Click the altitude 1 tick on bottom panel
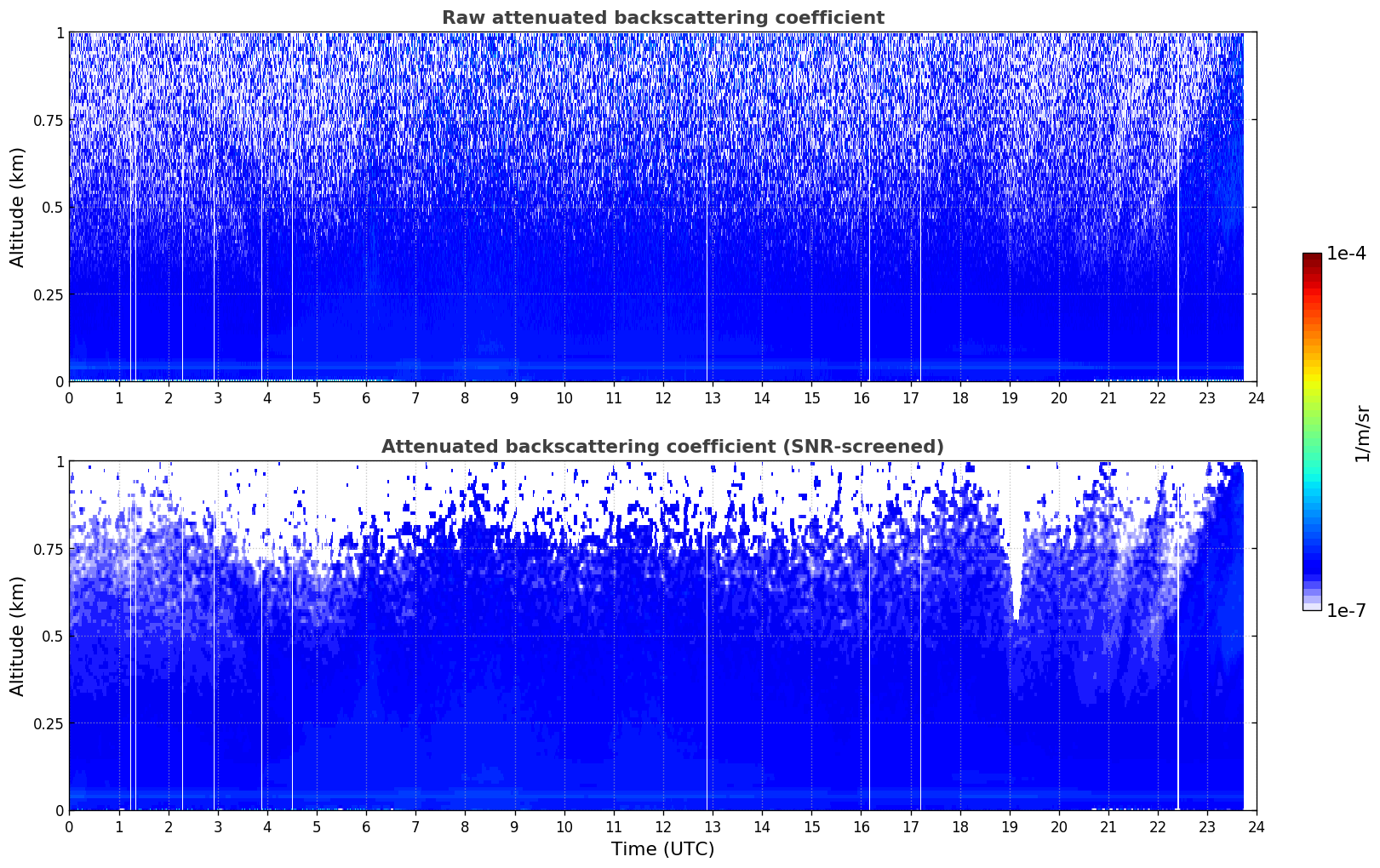This screenshot has height=868, width=1380. [59, 462]
